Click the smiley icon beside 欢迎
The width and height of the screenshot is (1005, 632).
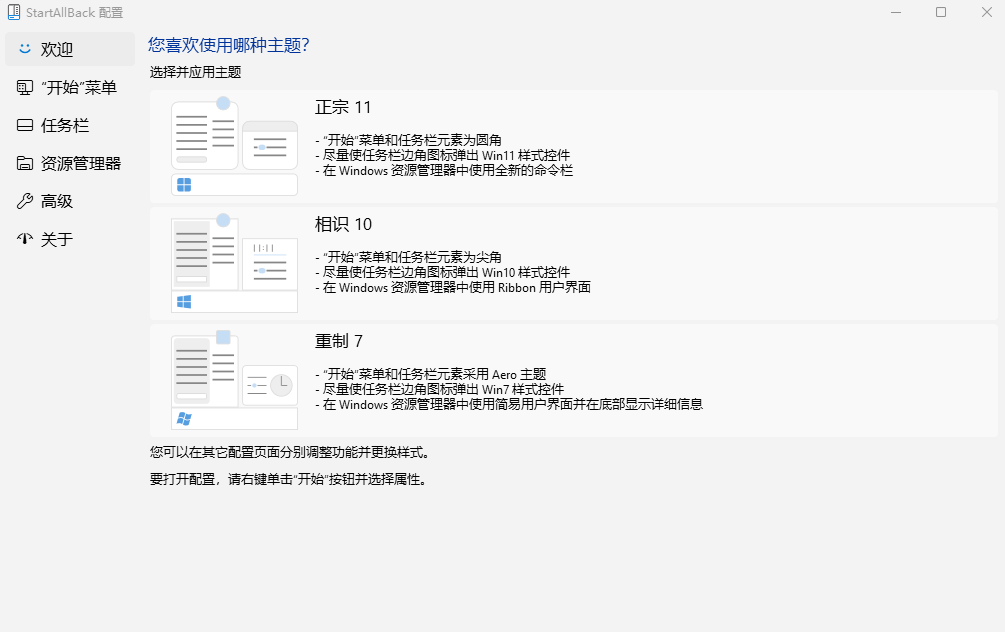point(25,49)
